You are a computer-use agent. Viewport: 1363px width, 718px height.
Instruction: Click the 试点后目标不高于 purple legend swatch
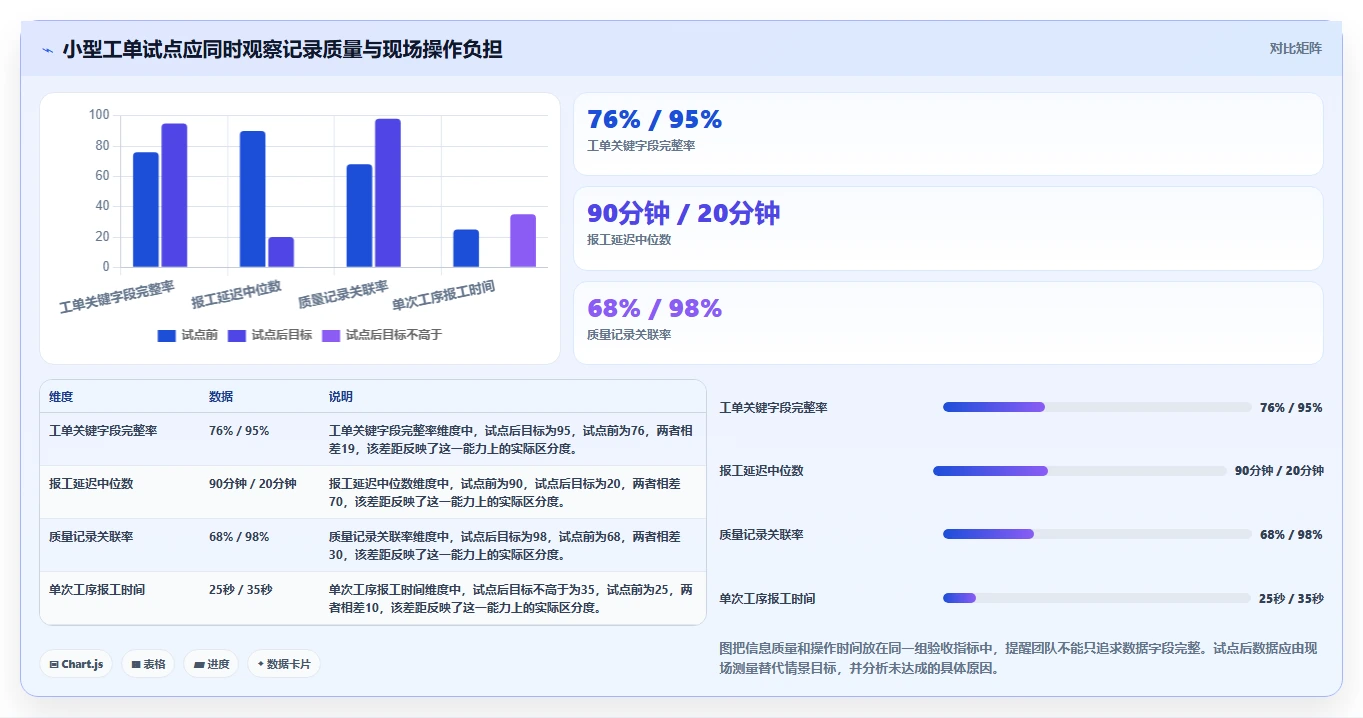pyautogui.click(x=331, y=336)
